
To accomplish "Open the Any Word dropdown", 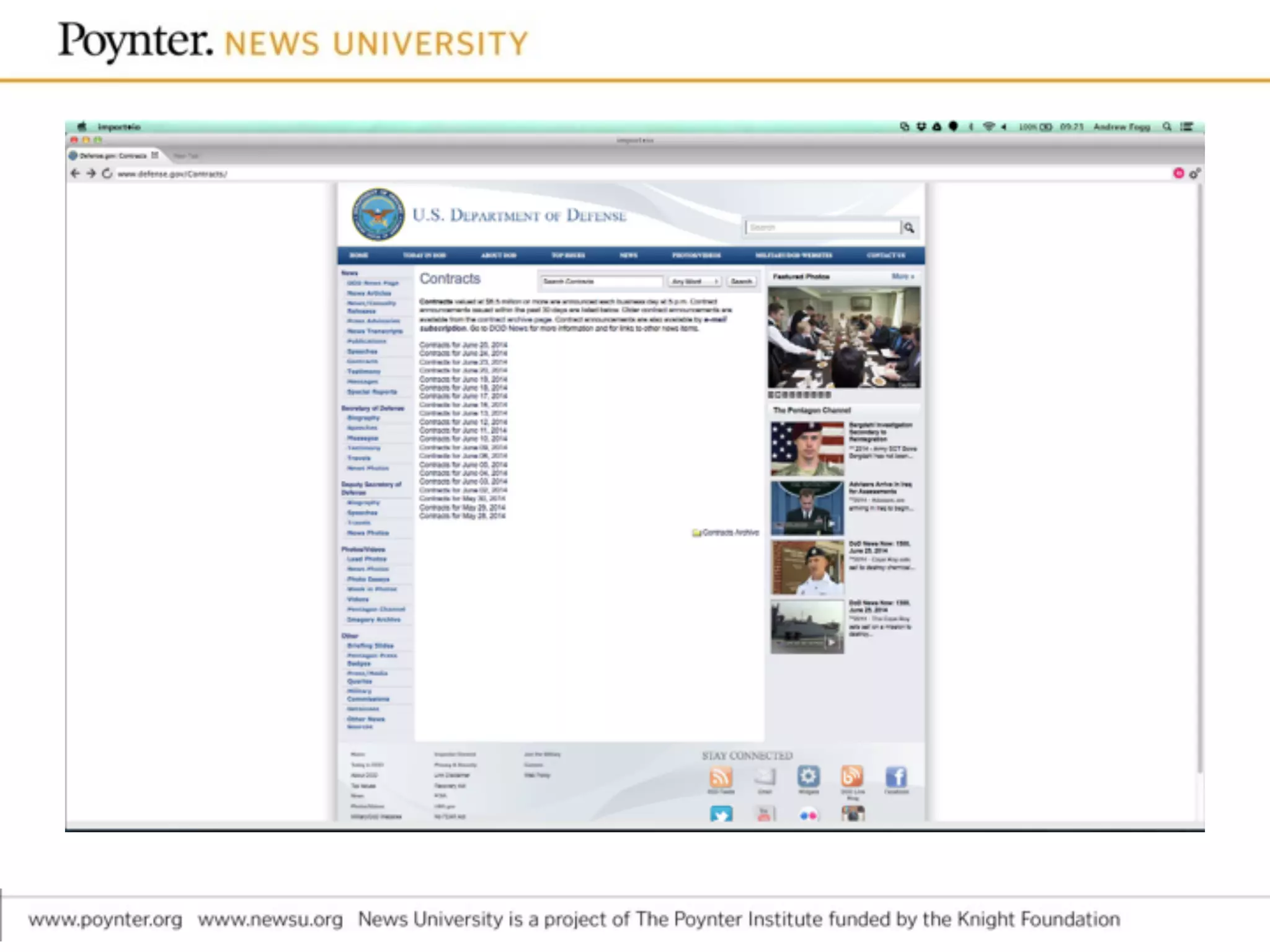I will pos(694,281).
